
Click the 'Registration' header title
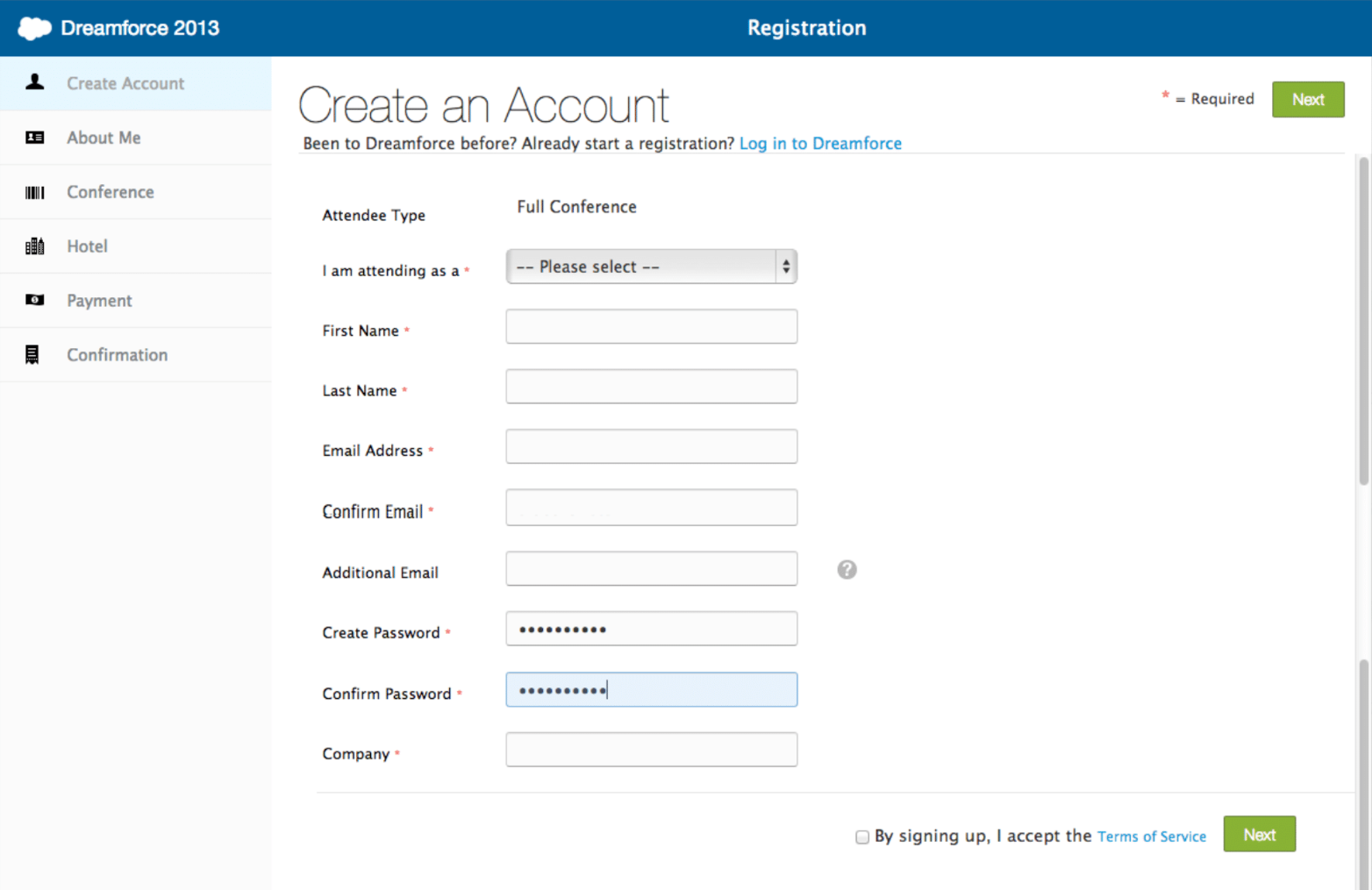806,28
